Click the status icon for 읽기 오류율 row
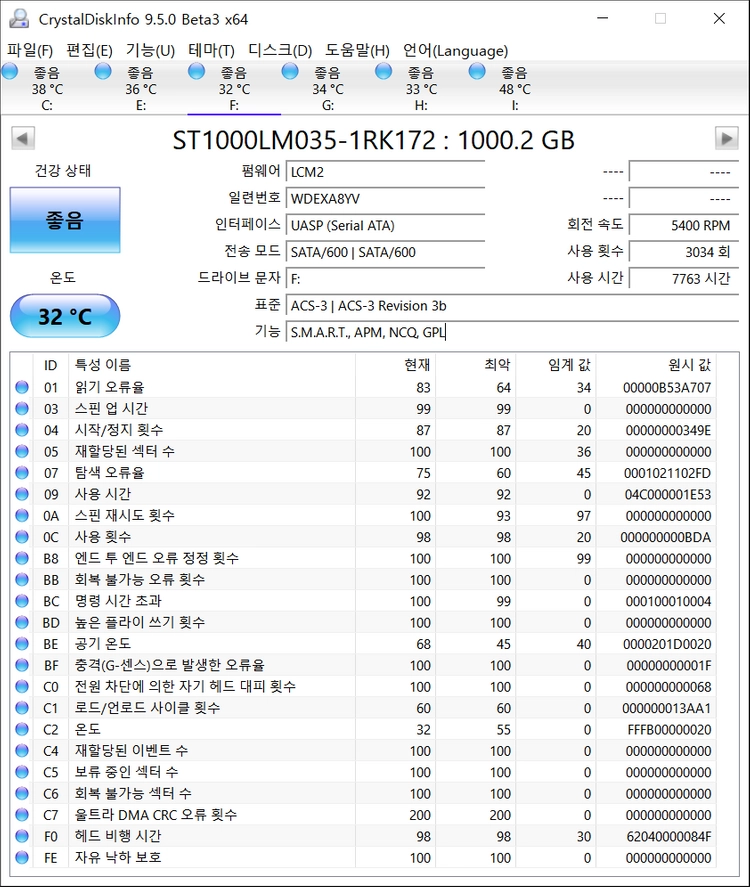This screenshot has height=887, width=750. [22, 387]
